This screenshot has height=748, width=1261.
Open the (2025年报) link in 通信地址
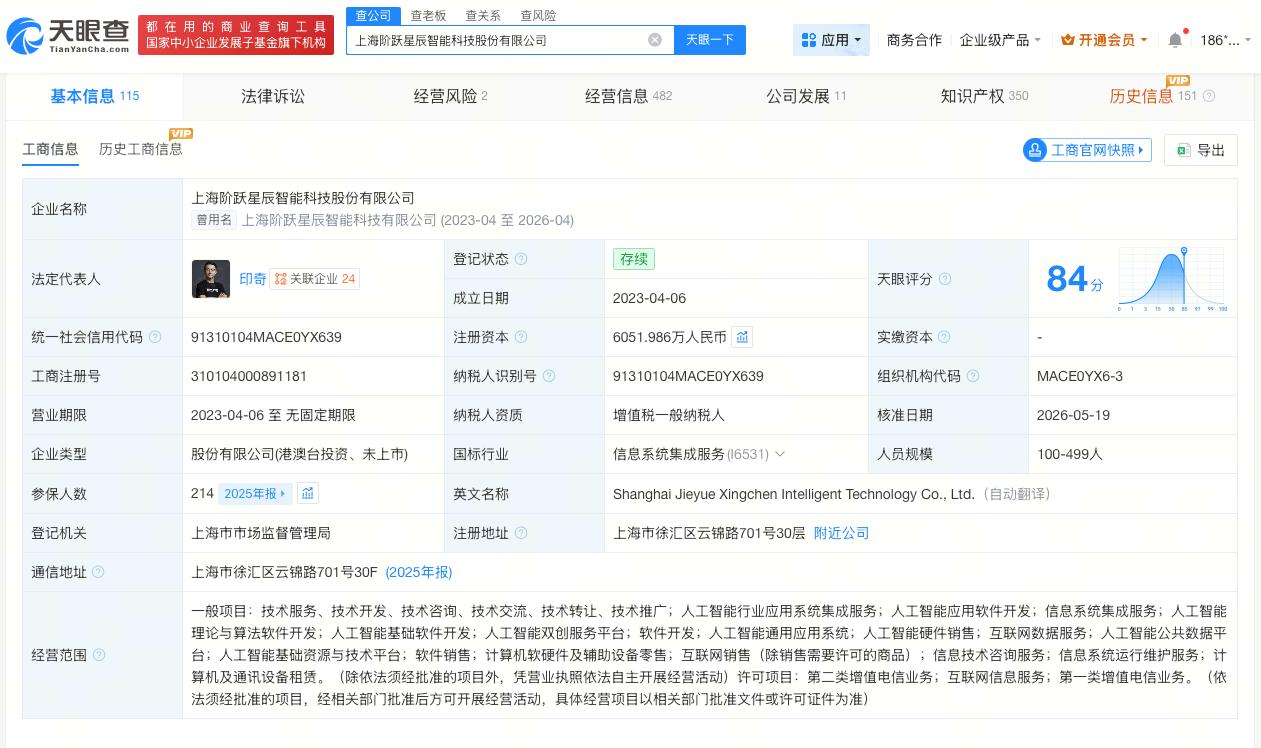coord(419,572)
